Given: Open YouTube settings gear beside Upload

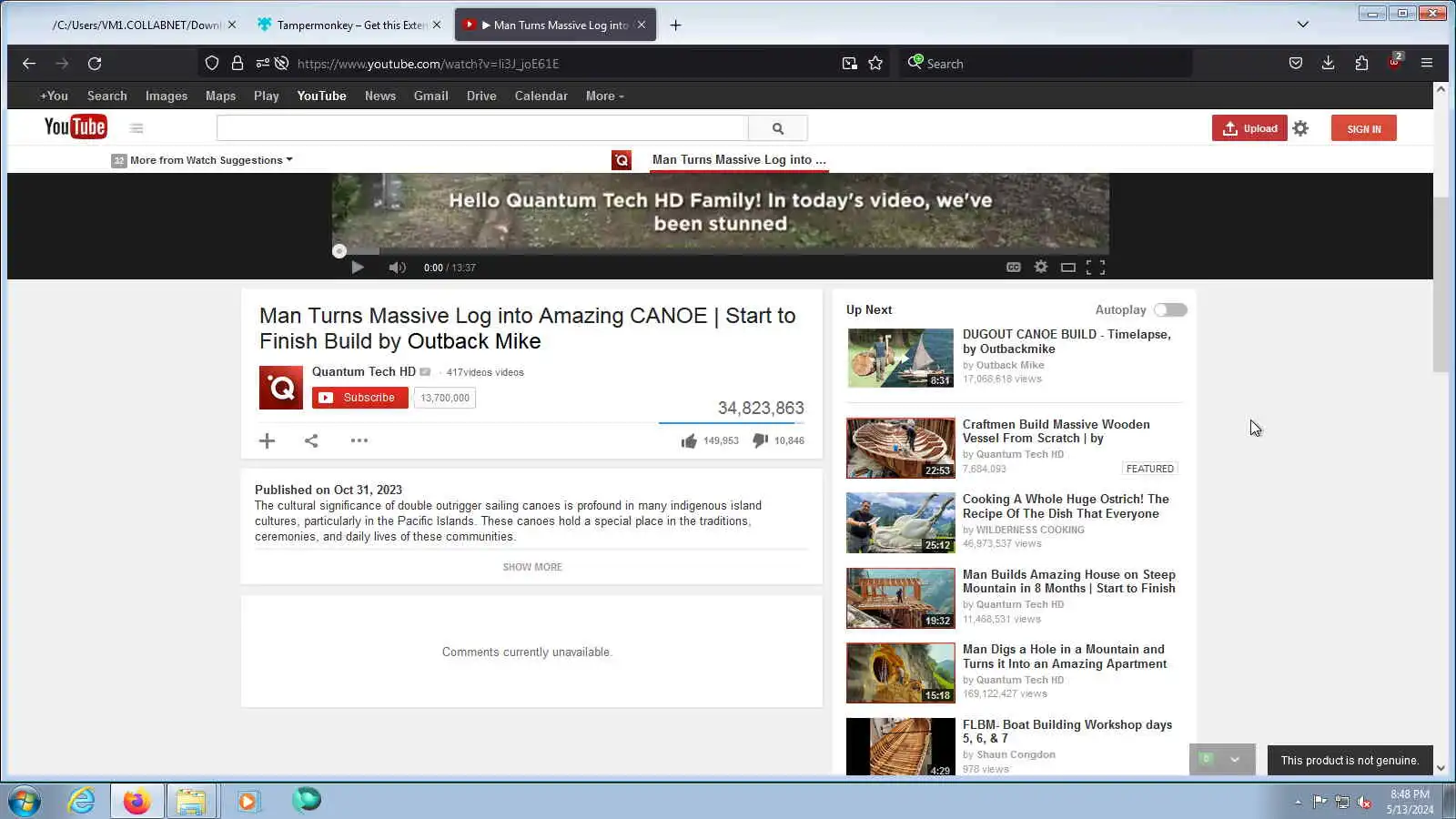Looking at the screenshot, I should click(x=1300, y=128).
